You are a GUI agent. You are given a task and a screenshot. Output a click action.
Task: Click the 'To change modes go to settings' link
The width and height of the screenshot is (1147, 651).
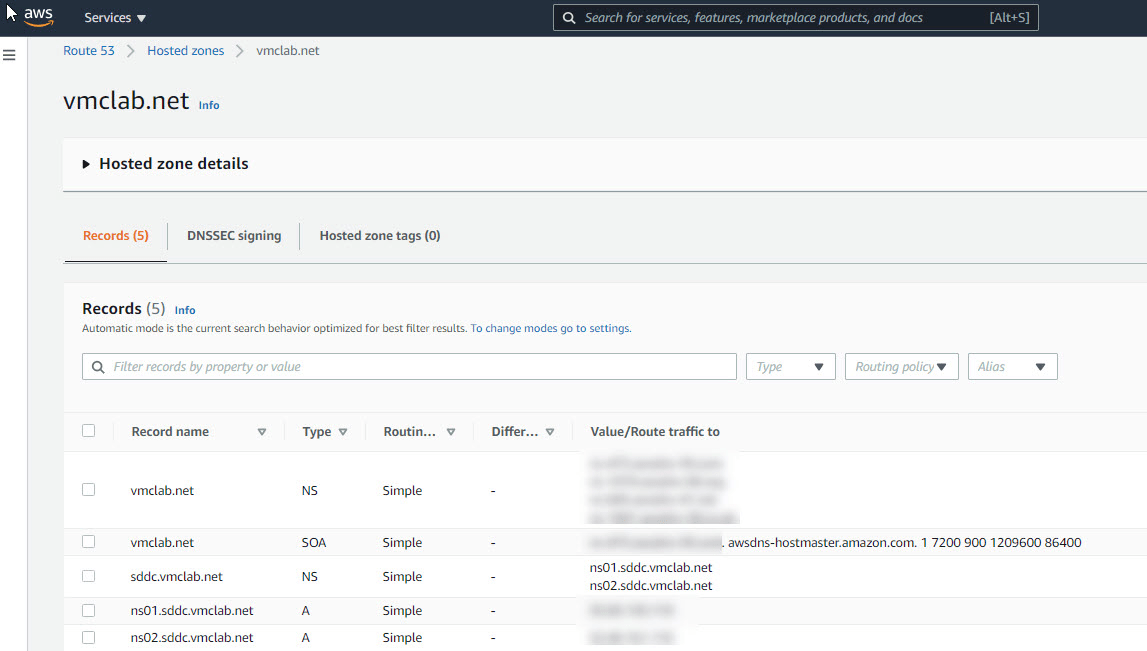(x=551, y=328)
